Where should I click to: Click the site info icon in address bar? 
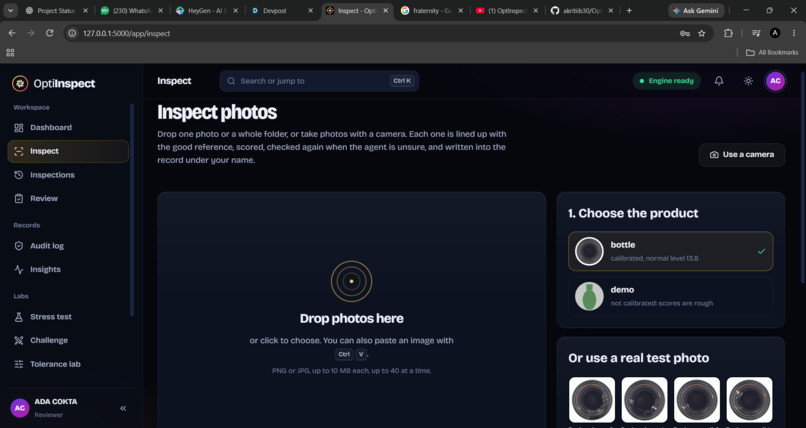click(72, 33)
